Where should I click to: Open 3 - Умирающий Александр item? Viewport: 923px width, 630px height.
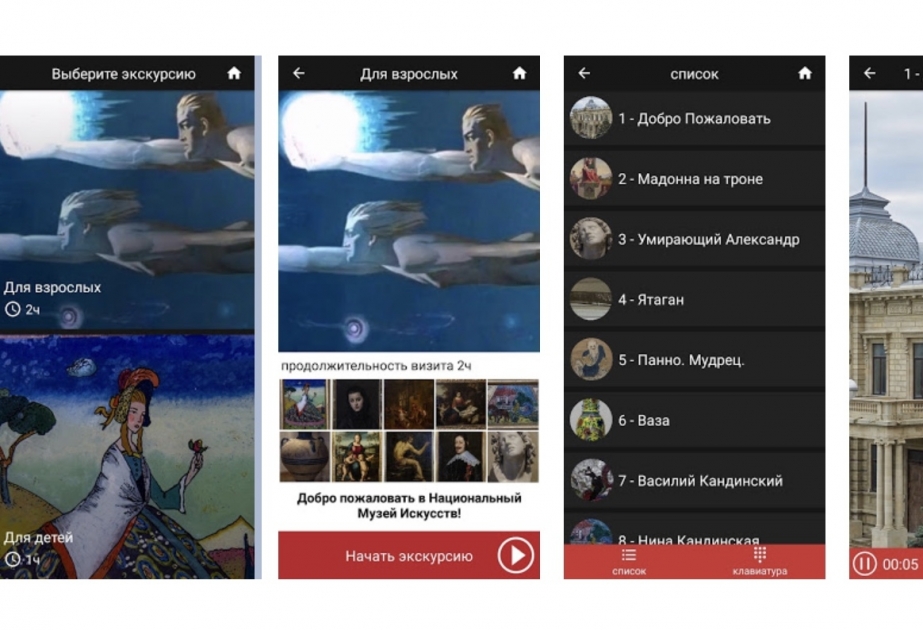[x=695, y=239]
